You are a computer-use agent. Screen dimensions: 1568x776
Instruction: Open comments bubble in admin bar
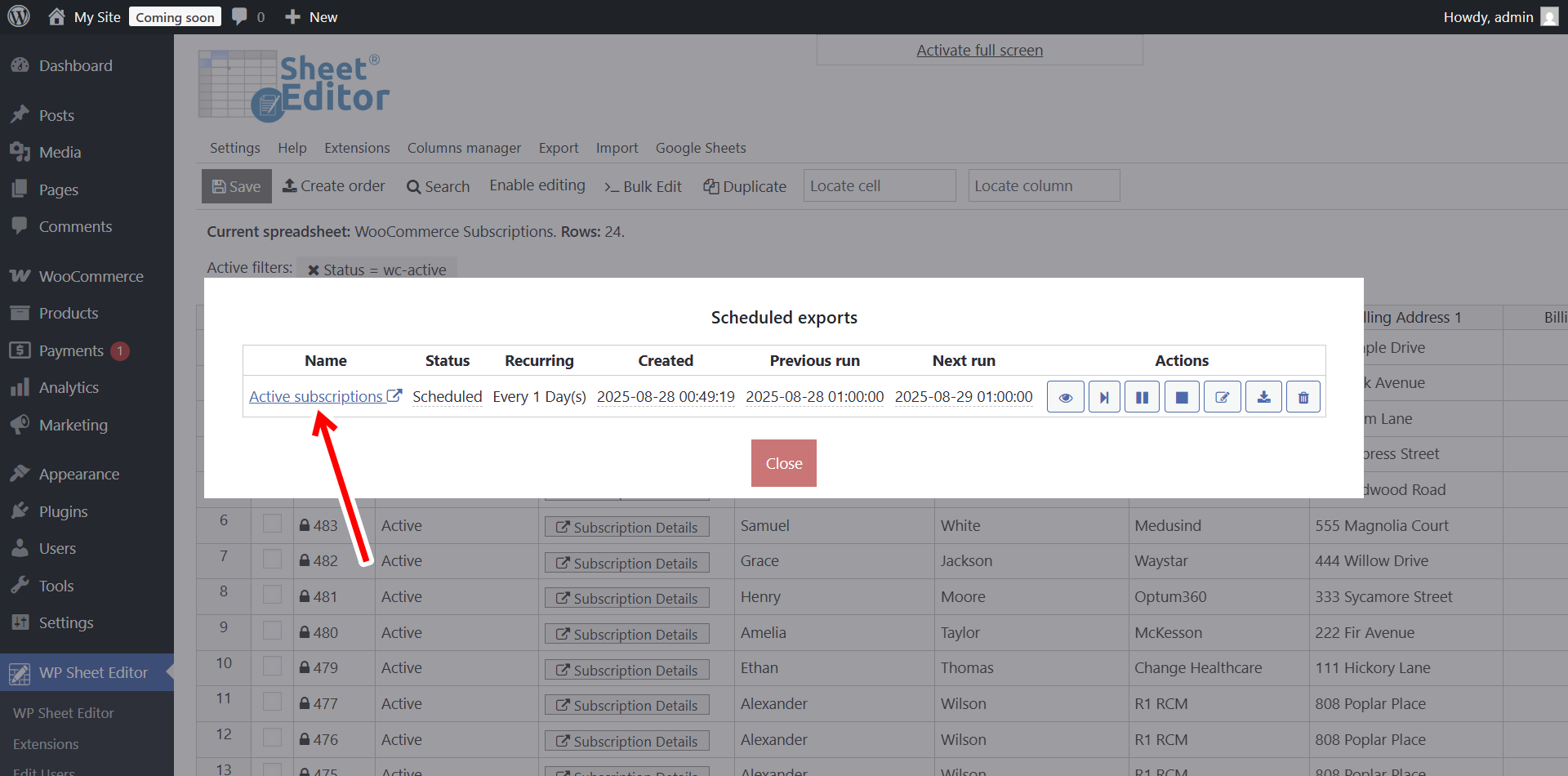[239, 16]
